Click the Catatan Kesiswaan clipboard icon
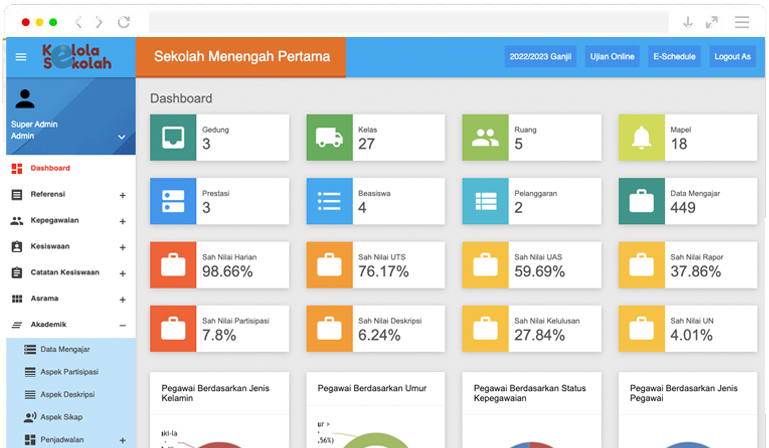This screenshot has height=448, width=769. (x=17, y=273)
